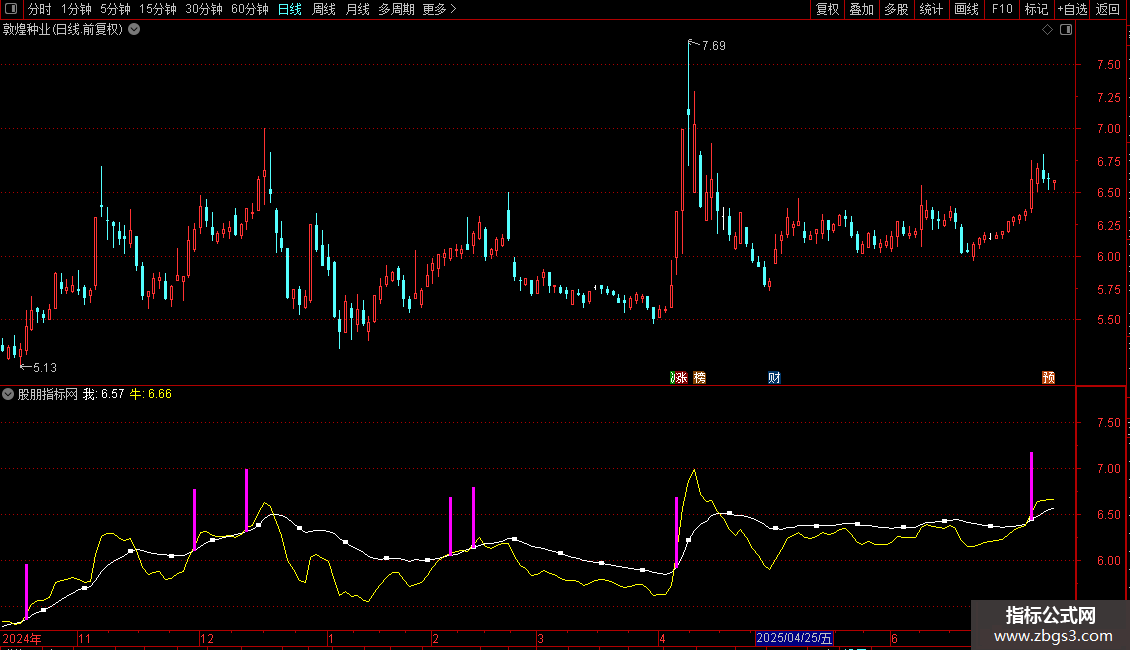Click the green 涨 event marker

679,378
